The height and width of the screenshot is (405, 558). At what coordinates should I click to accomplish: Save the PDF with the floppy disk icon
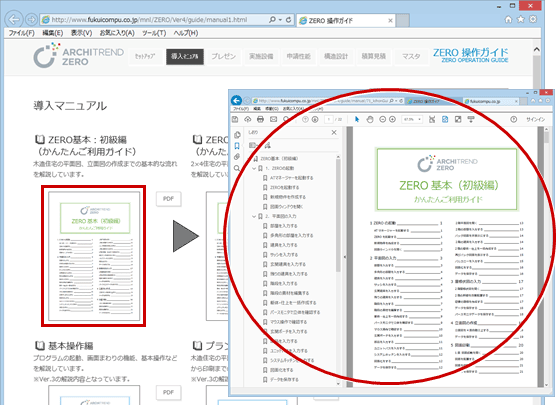(x=235, y=119)
